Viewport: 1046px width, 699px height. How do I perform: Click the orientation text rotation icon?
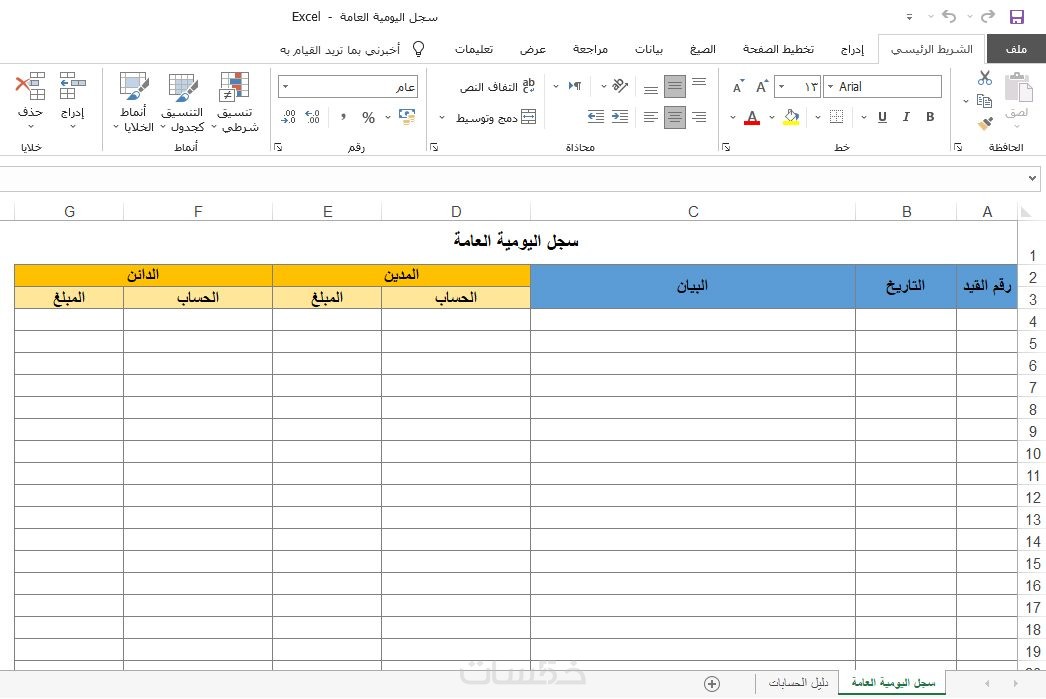(x=620, y=85)
